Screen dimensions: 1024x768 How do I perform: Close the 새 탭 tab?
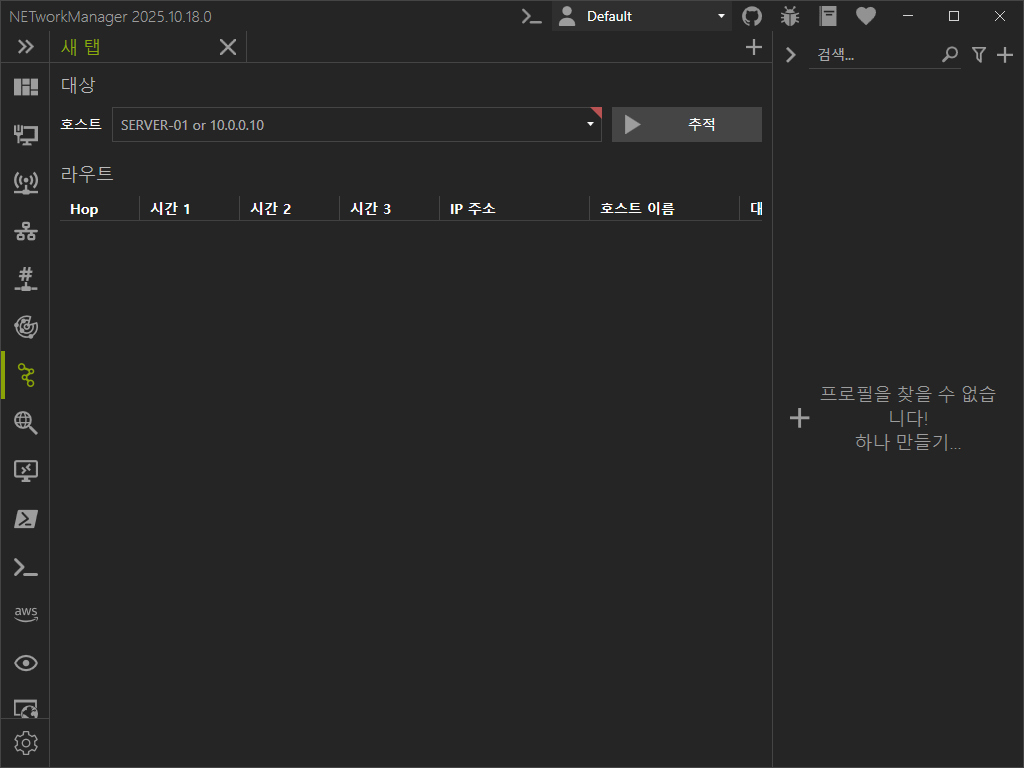[x=228, y=47]
